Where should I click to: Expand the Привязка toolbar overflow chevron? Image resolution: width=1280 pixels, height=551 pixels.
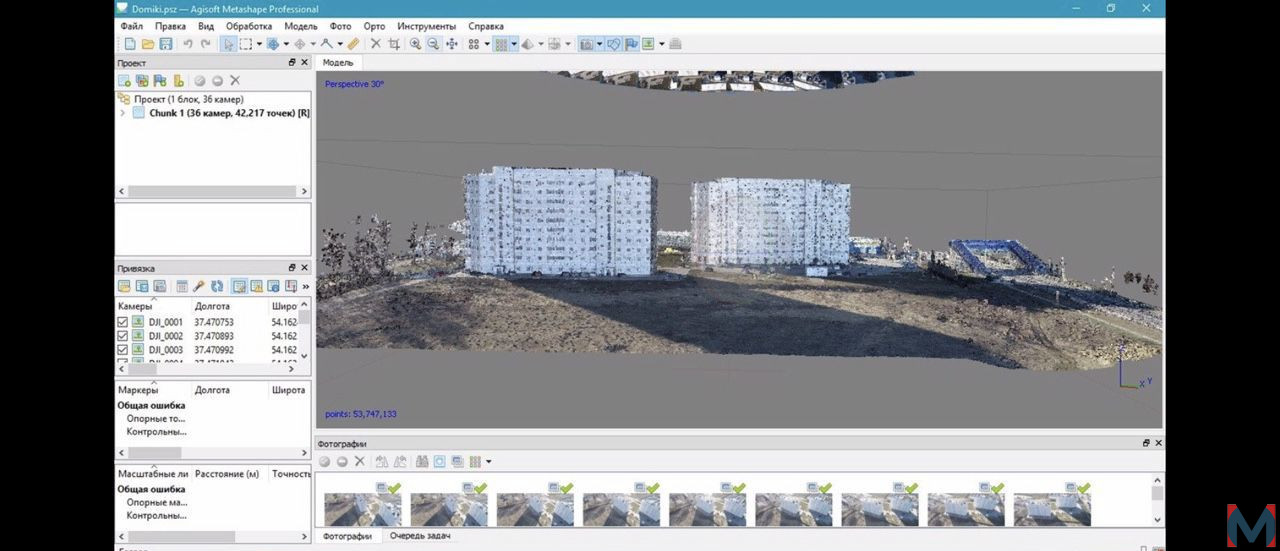(x=305, y=286)
